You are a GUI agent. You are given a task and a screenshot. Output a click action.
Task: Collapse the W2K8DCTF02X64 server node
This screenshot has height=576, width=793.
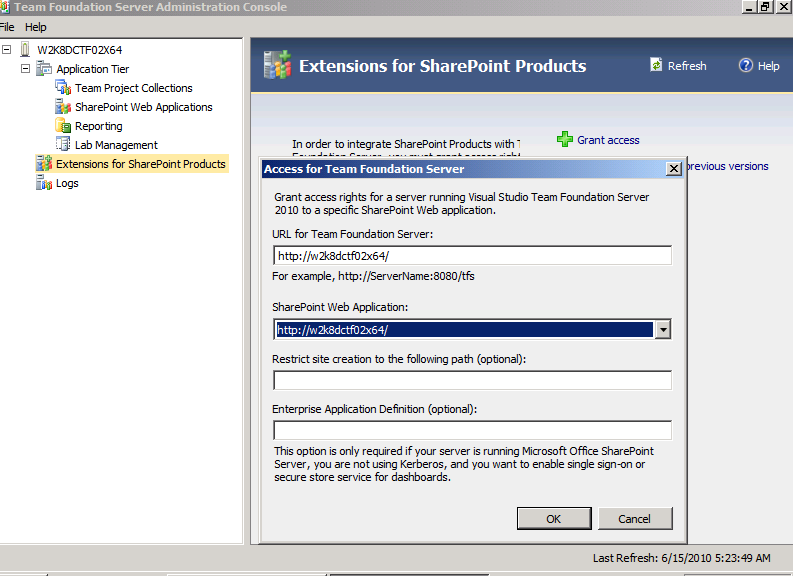(7, 50)
